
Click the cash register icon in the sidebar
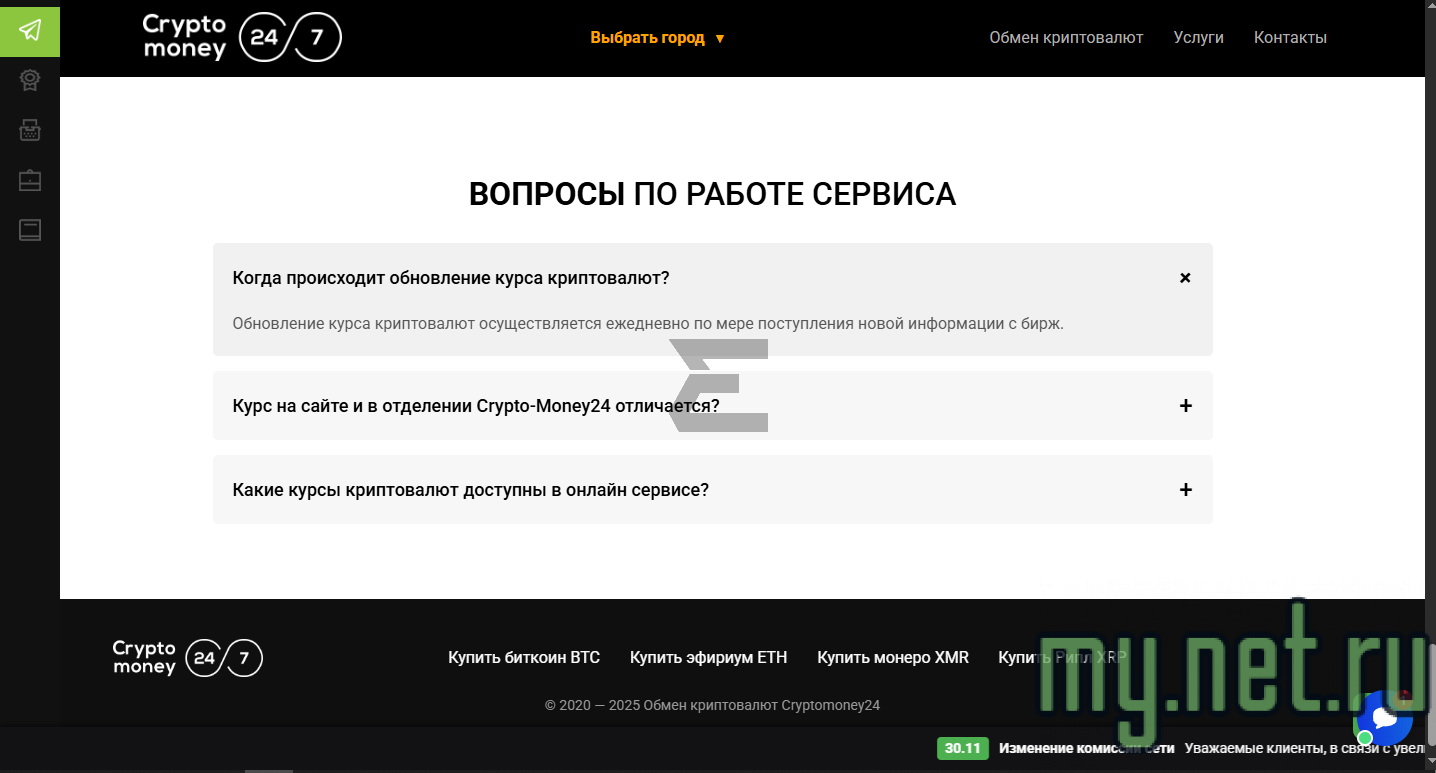pos(30,130)
